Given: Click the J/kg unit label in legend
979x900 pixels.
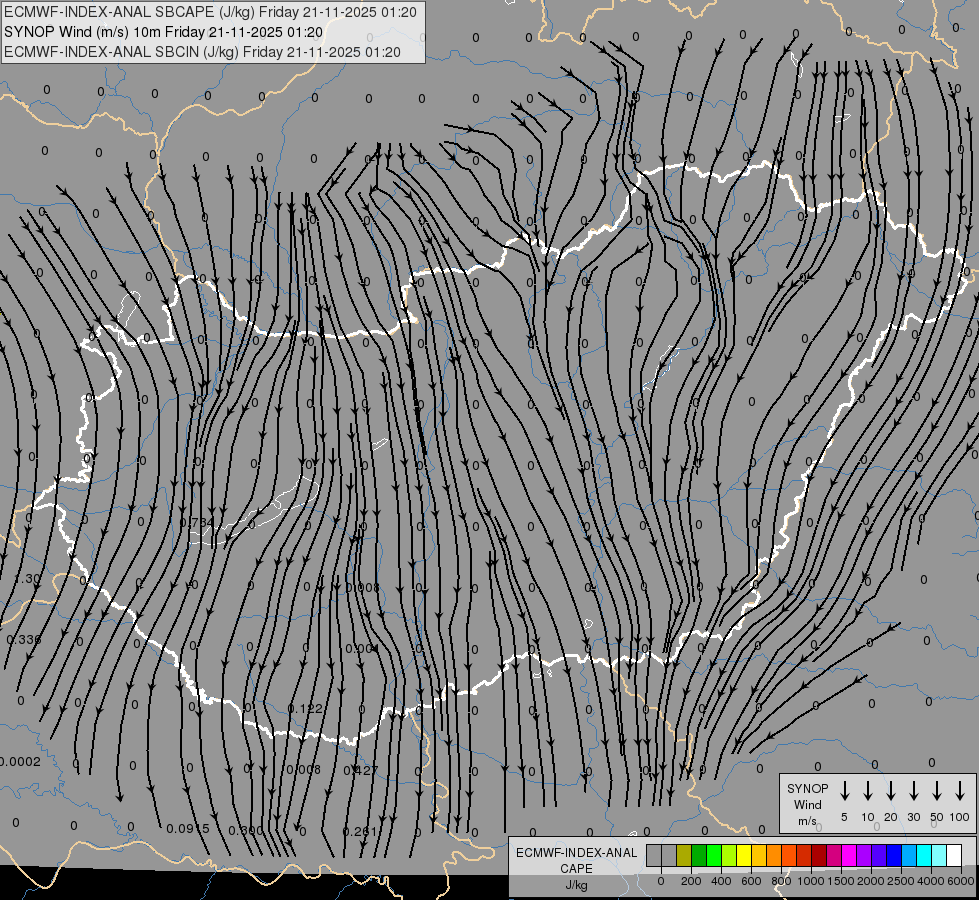Looking at the screenshot, I should tap(576, 885).
